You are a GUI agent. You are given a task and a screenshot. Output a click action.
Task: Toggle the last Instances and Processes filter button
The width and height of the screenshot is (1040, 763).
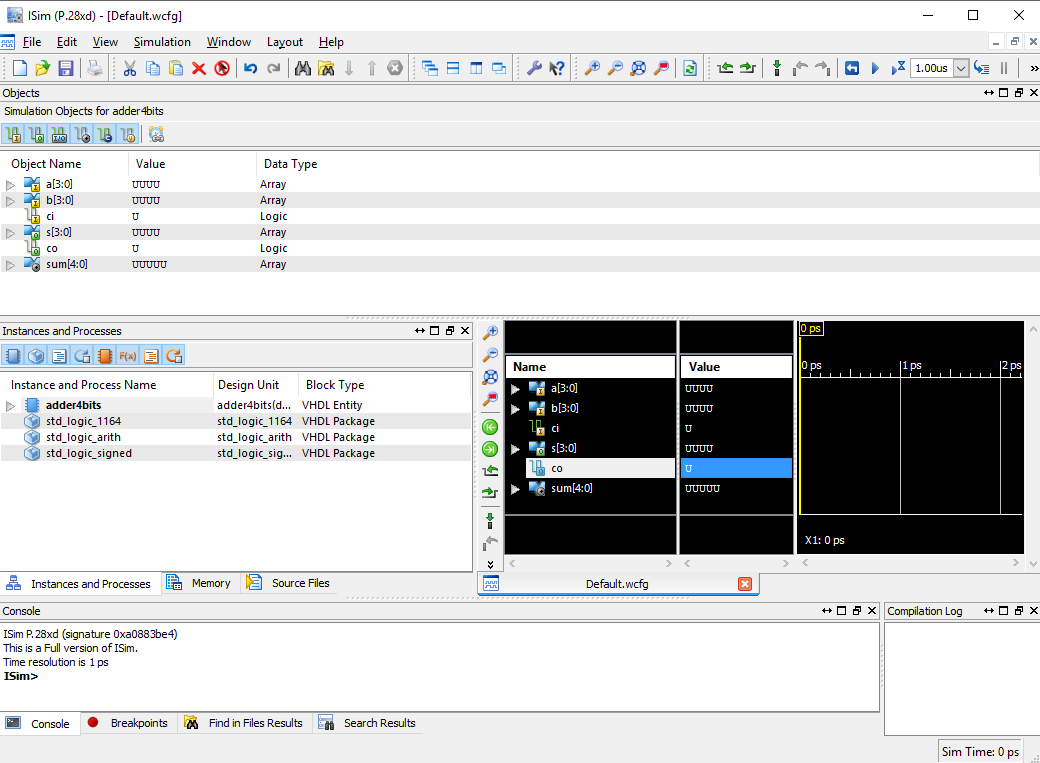pos(174,356)
